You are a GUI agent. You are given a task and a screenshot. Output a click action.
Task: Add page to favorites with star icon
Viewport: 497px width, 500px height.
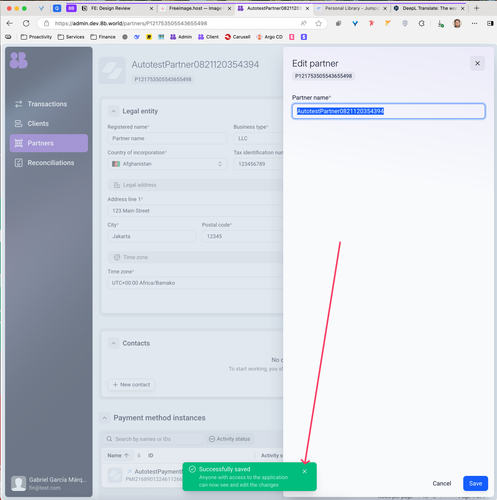(x=319, y=23)
